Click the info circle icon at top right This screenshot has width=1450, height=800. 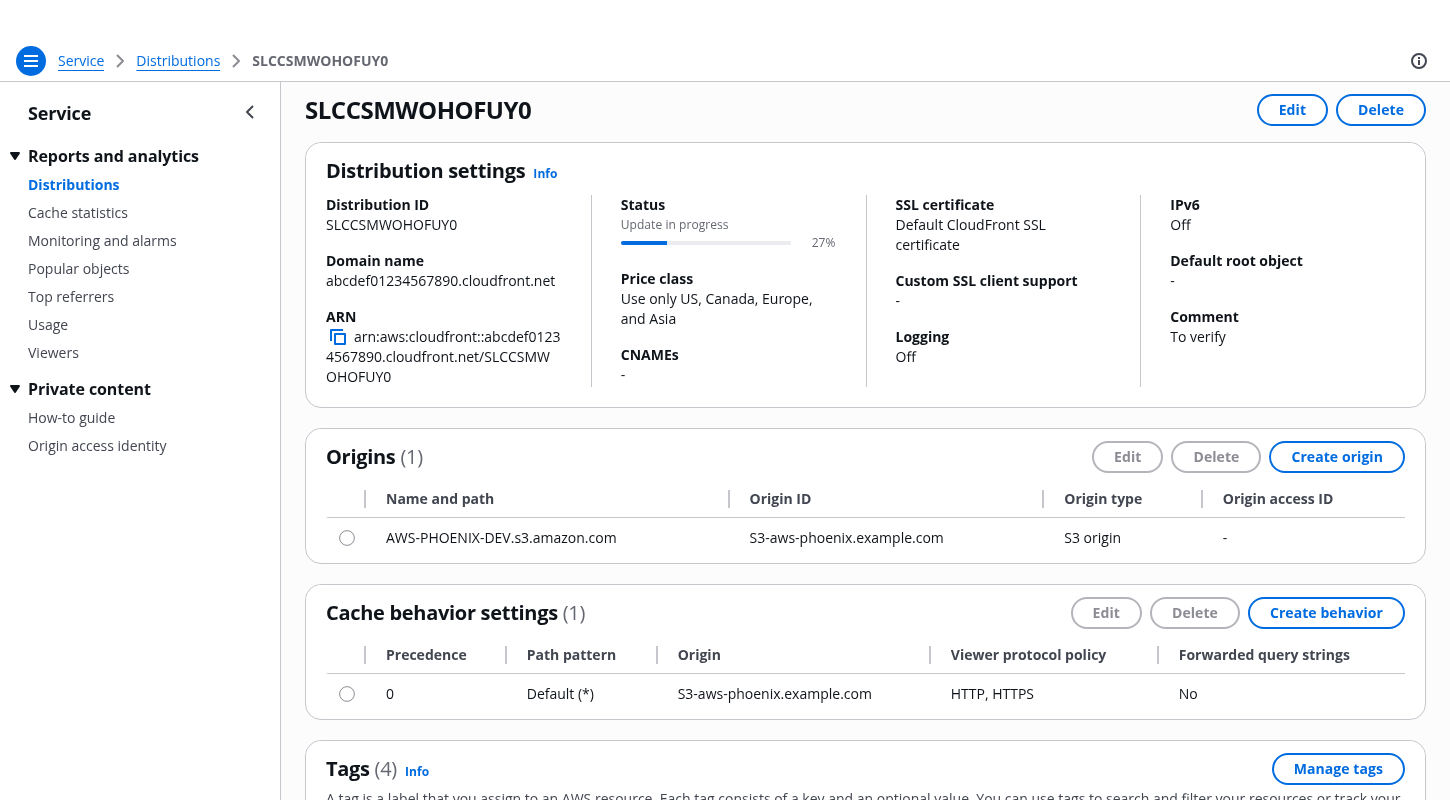click(x=1418, y=61)
